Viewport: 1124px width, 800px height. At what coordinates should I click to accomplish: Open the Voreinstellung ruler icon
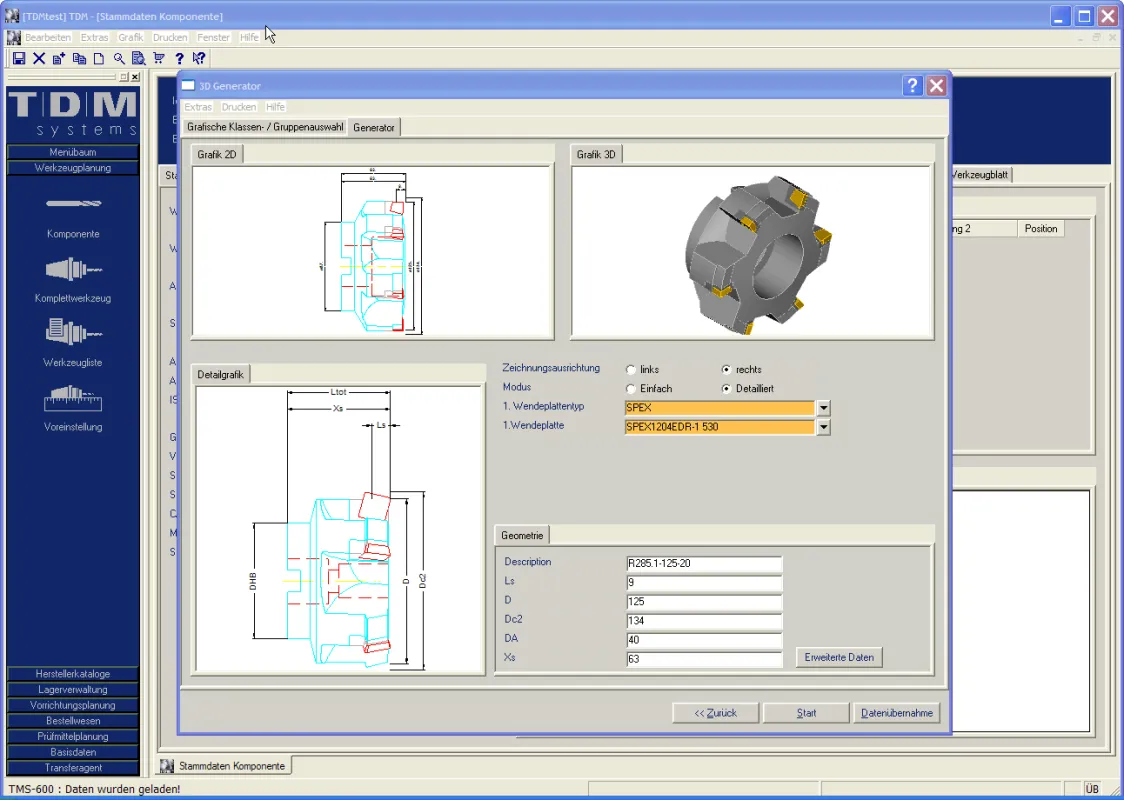73,399
